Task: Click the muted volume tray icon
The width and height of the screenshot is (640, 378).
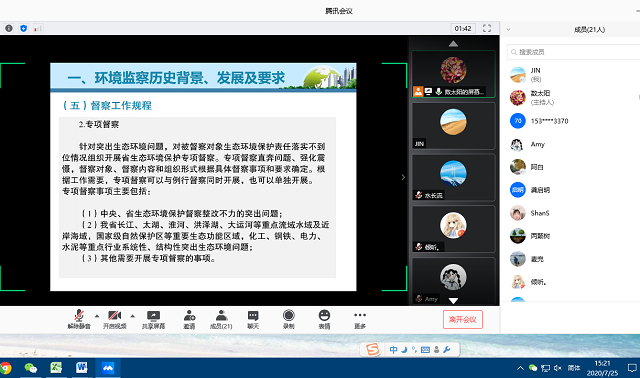Action: click(558, 368)
